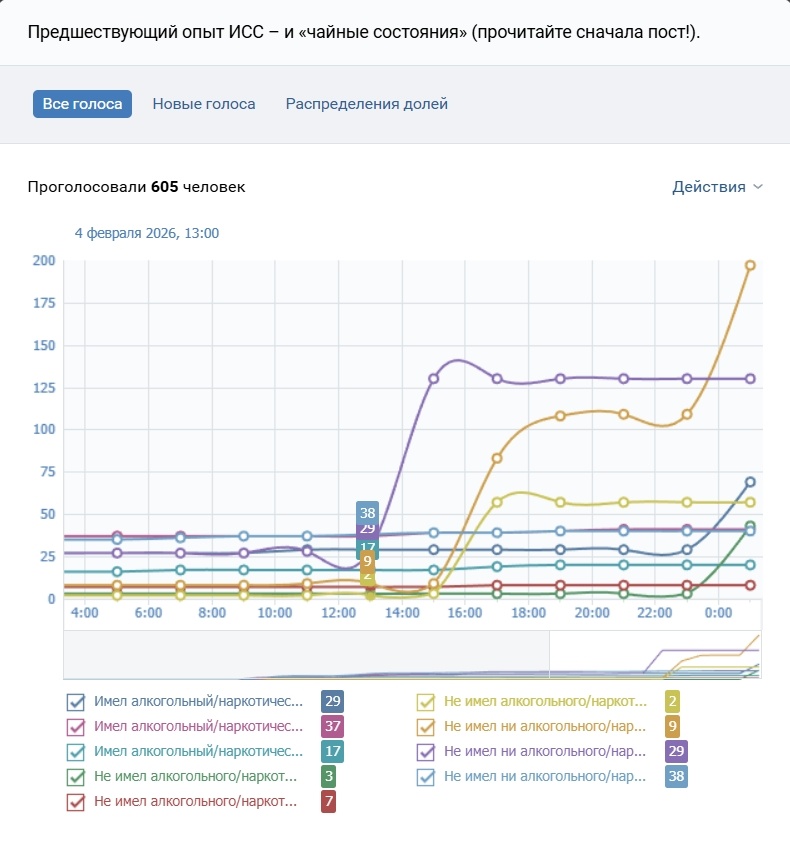Select the "Все голоса" tab
This screenshot has height=855, width=790.
[82, 103]
